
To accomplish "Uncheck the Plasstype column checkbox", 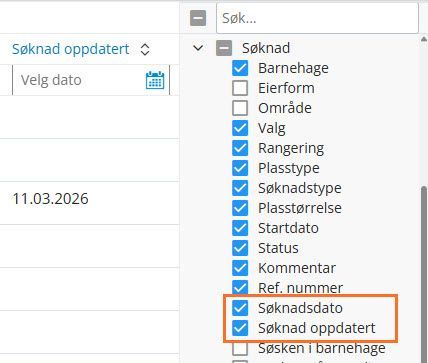I will point(240,168).
